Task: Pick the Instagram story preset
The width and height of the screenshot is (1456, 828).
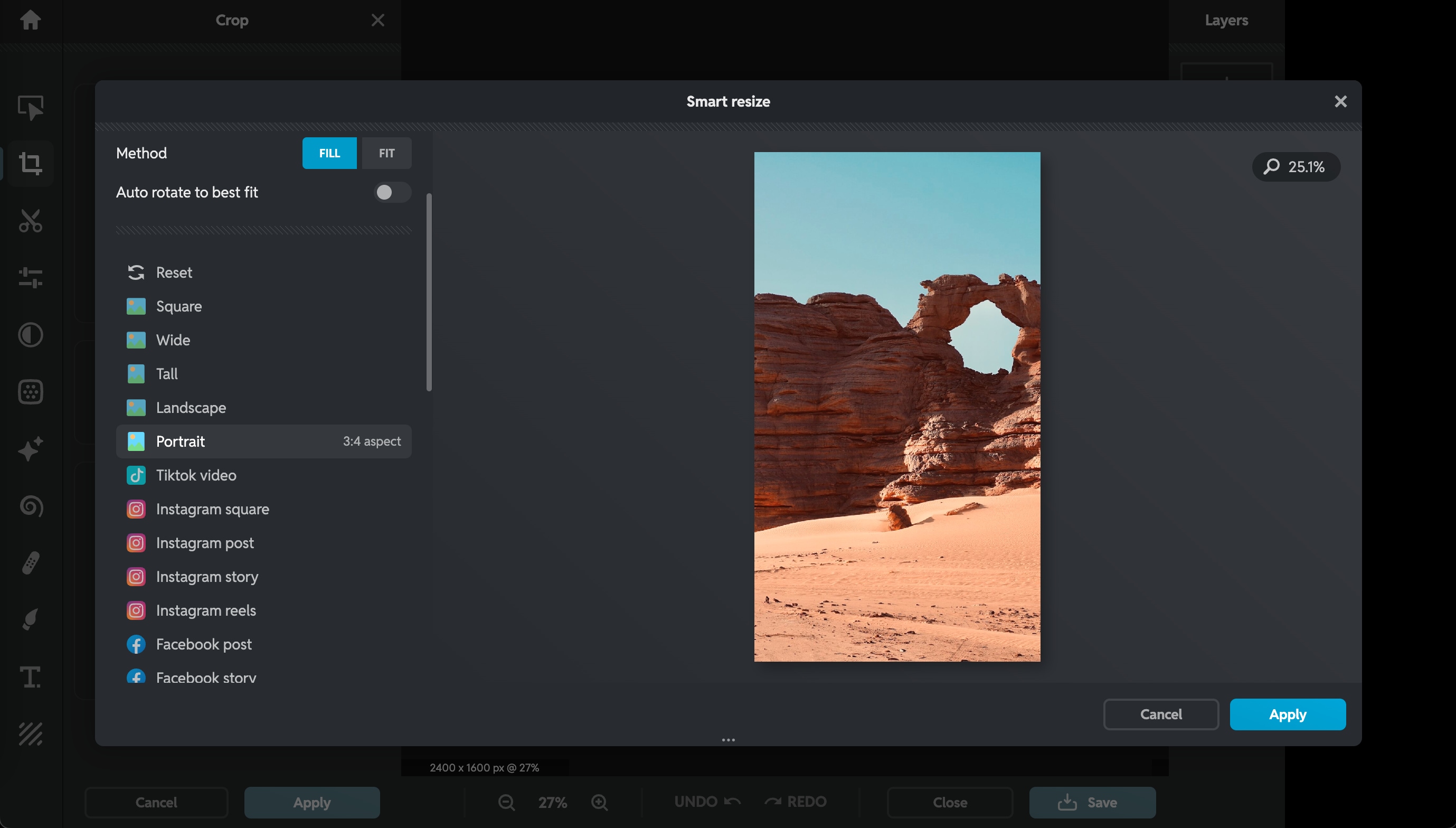Action: [x=263, y=577]
